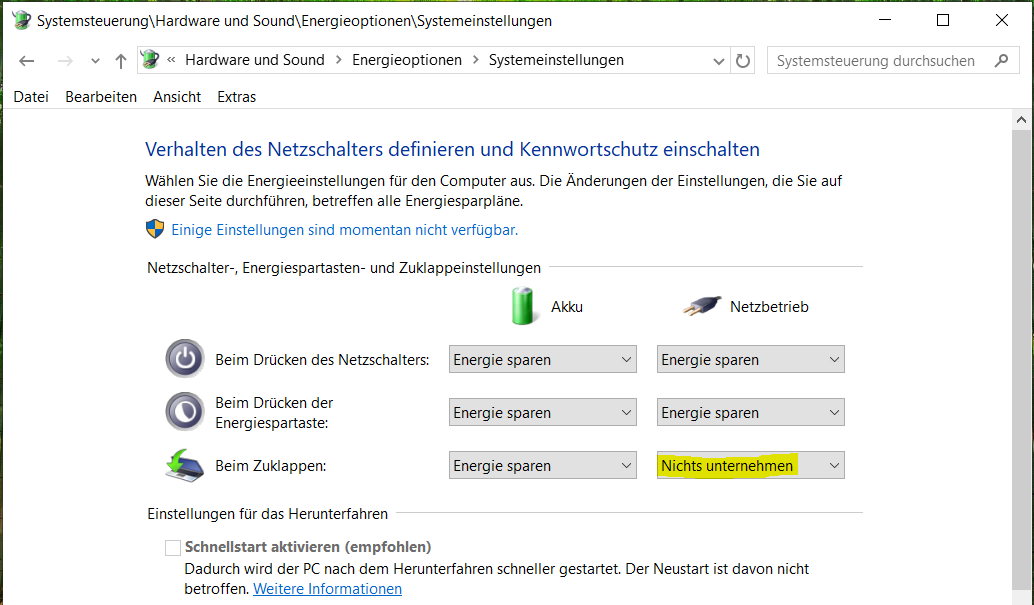Click the up arrow to parent folder

pos(120,60)
